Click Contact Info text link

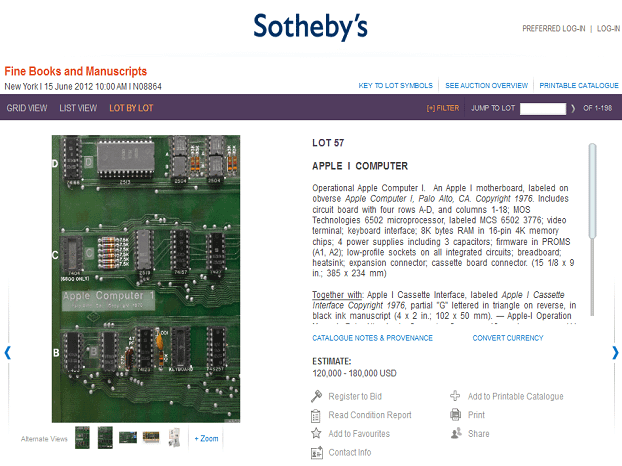point(349,452)
